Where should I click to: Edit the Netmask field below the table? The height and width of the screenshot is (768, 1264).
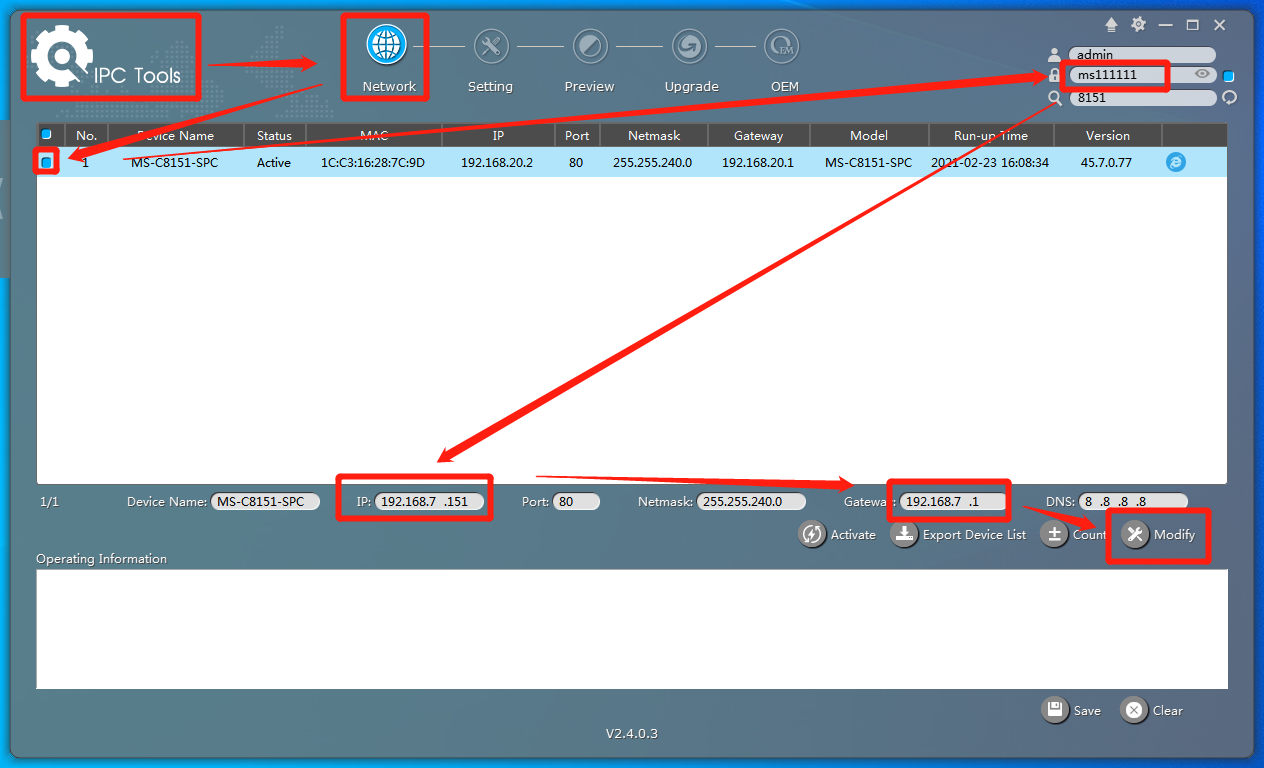751,502
